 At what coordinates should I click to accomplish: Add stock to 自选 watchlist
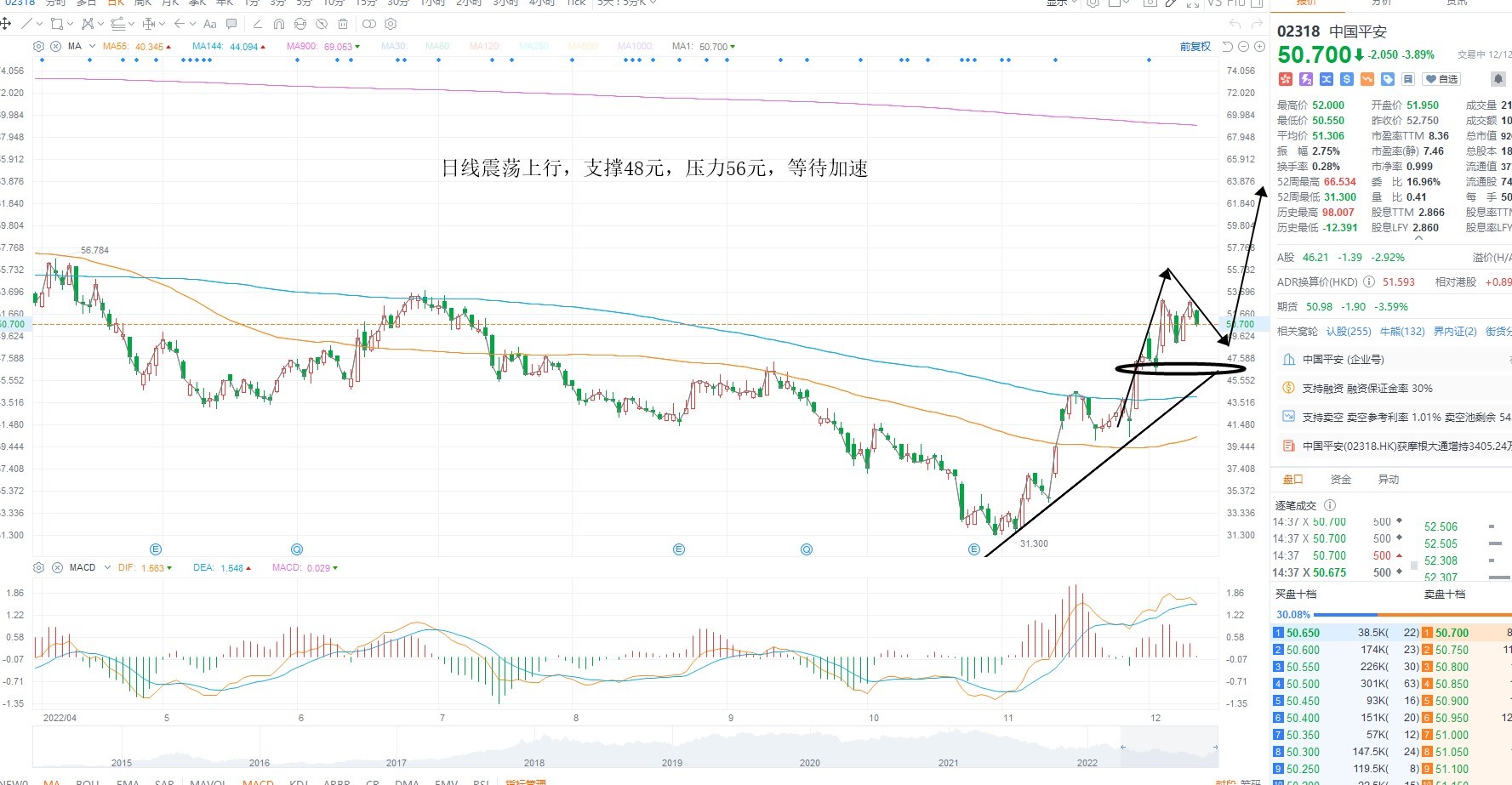click(1441, 79)
